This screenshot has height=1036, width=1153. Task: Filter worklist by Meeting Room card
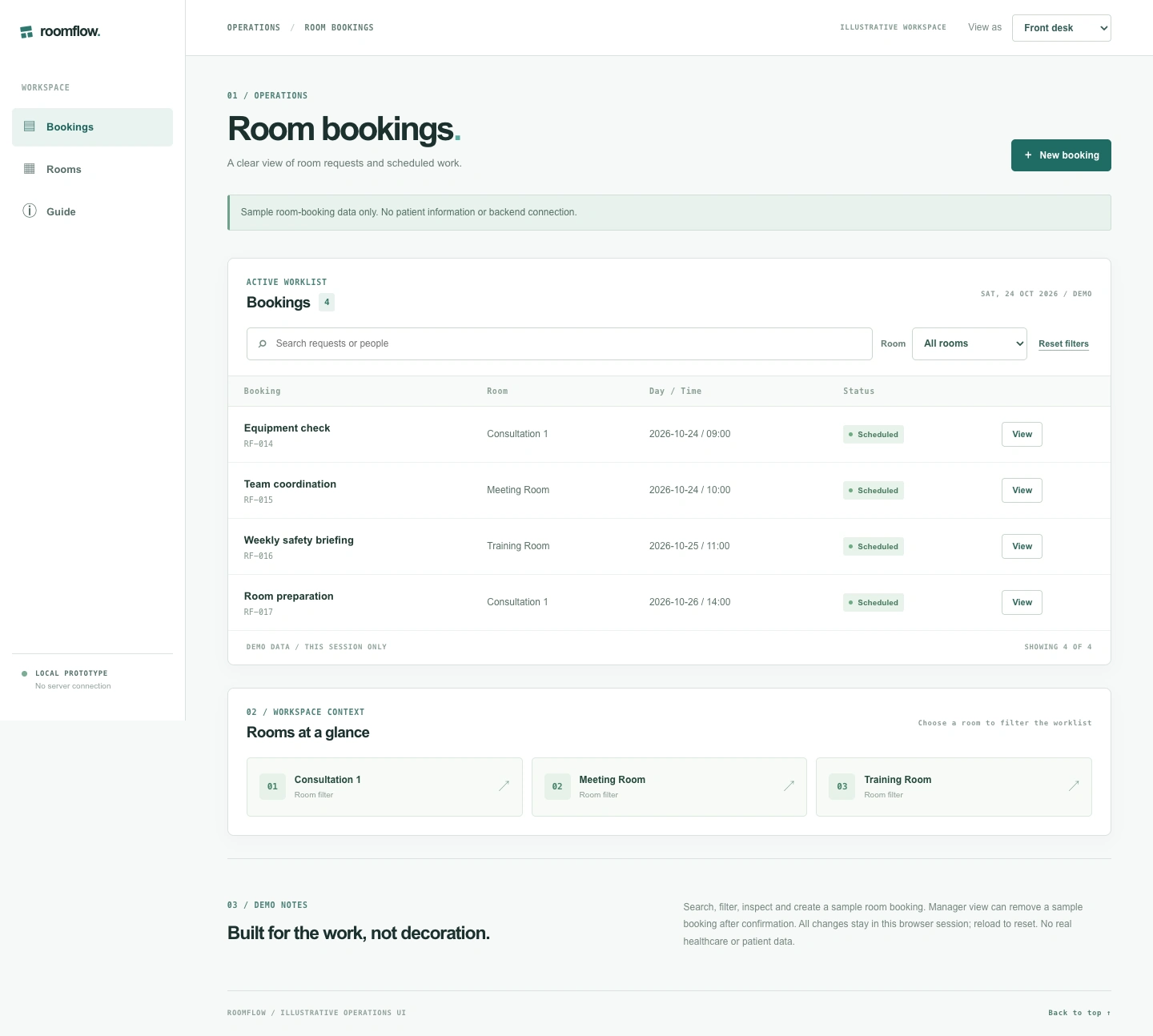click(x=669, y=787)
